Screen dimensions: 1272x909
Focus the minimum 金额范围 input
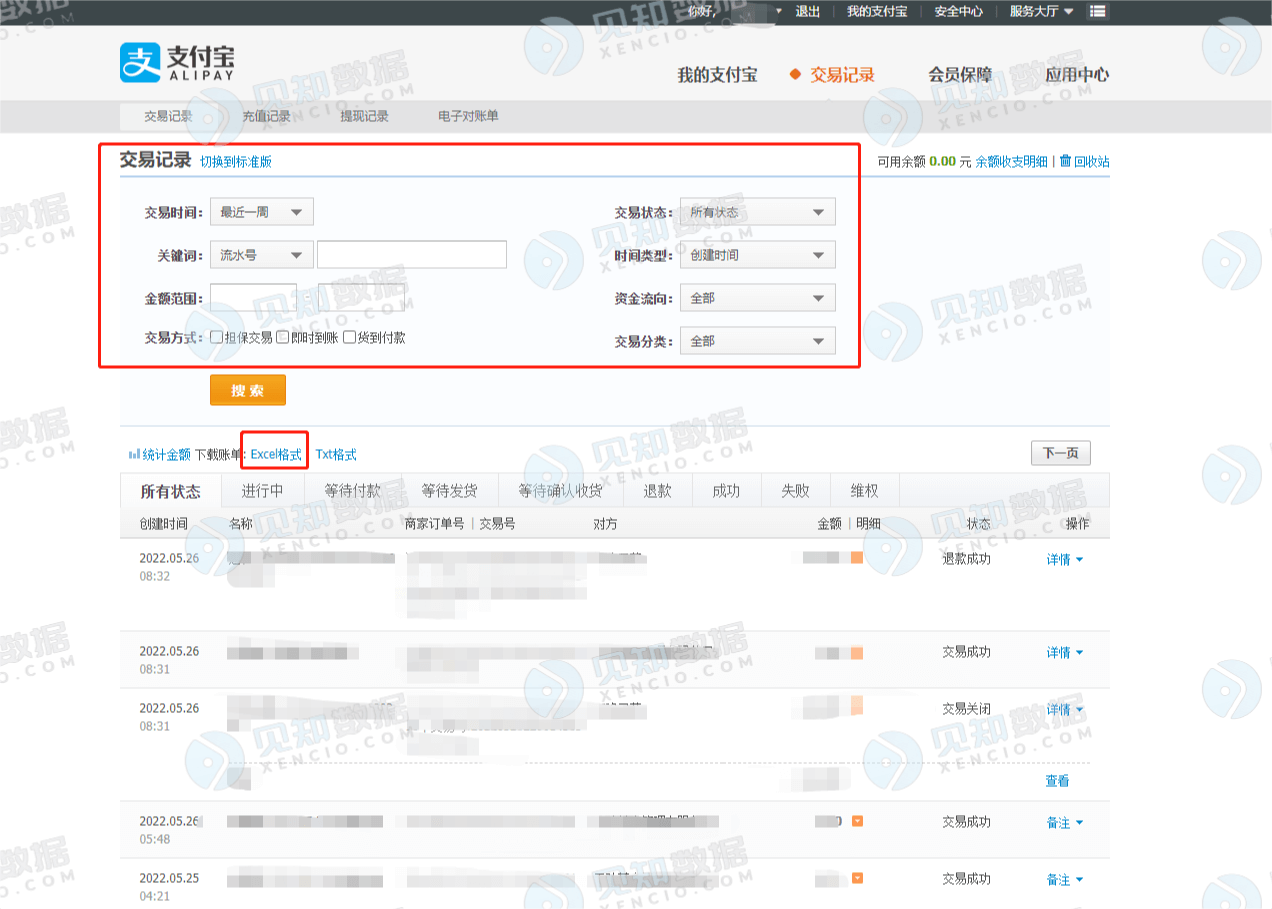[253, 298]
